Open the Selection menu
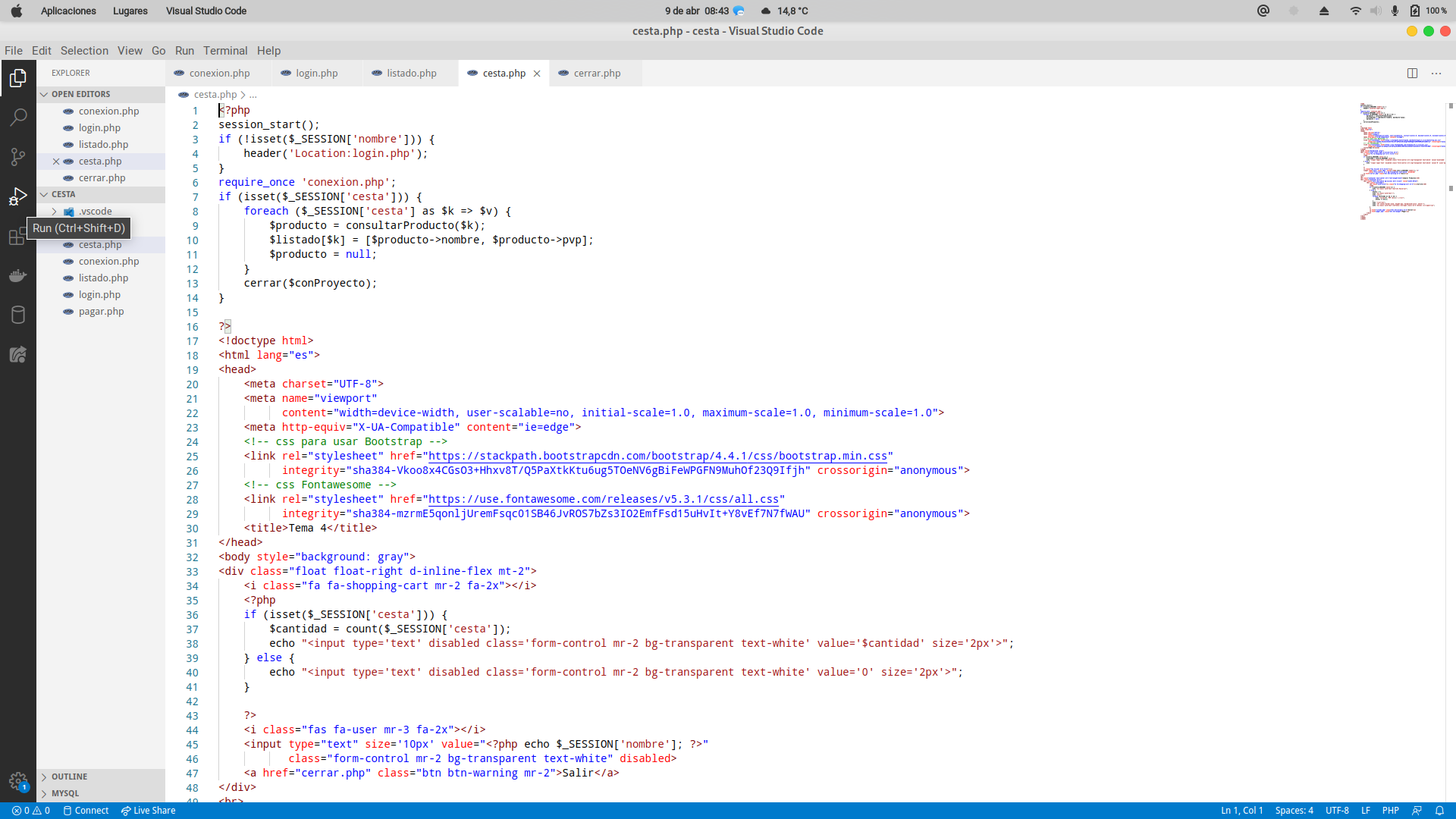1456x819 pixels. (84, 51)
